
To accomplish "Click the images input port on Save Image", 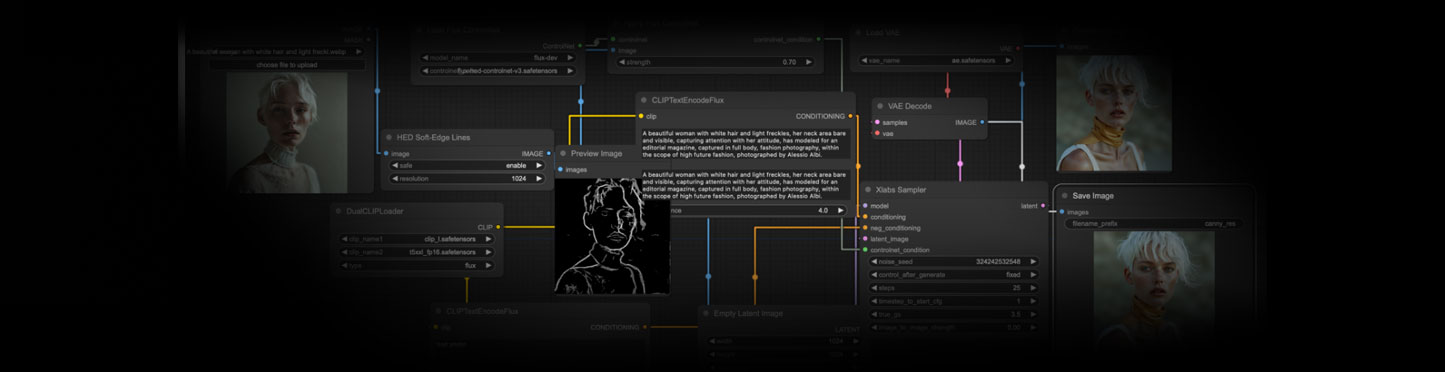I will coord(1062,212).
